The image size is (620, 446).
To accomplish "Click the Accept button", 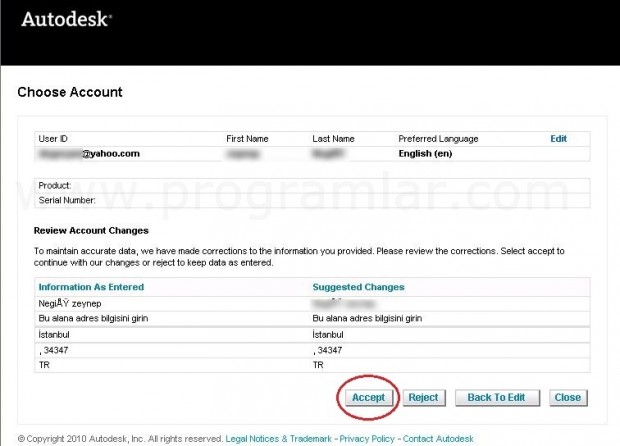I will [x=369, y=397].
